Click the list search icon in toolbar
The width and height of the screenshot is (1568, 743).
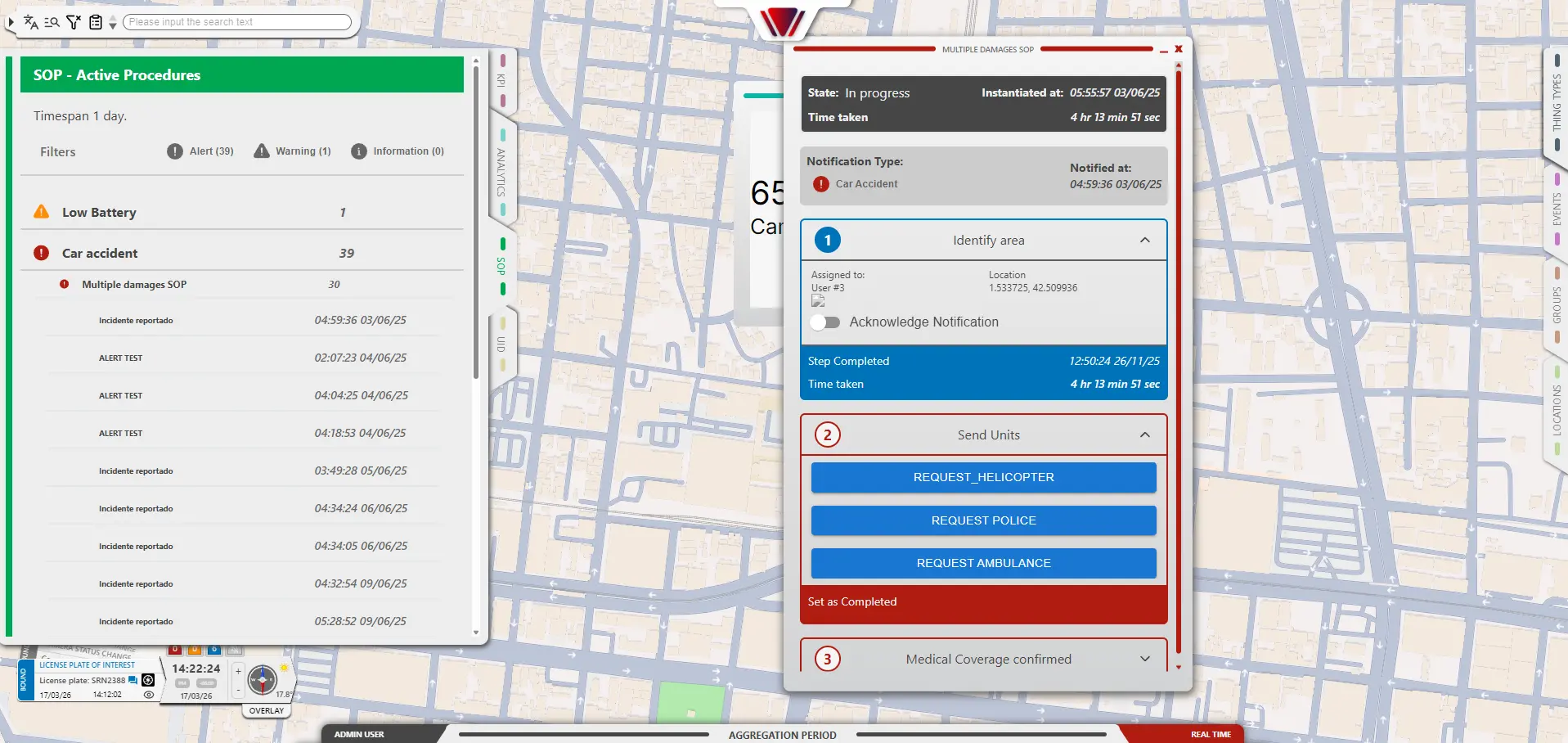(52, 22)
